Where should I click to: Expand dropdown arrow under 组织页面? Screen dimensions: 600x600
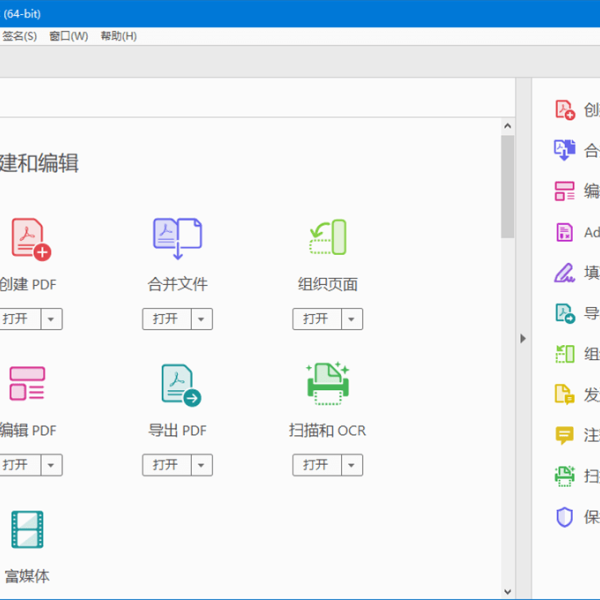(x=352, y=319)
